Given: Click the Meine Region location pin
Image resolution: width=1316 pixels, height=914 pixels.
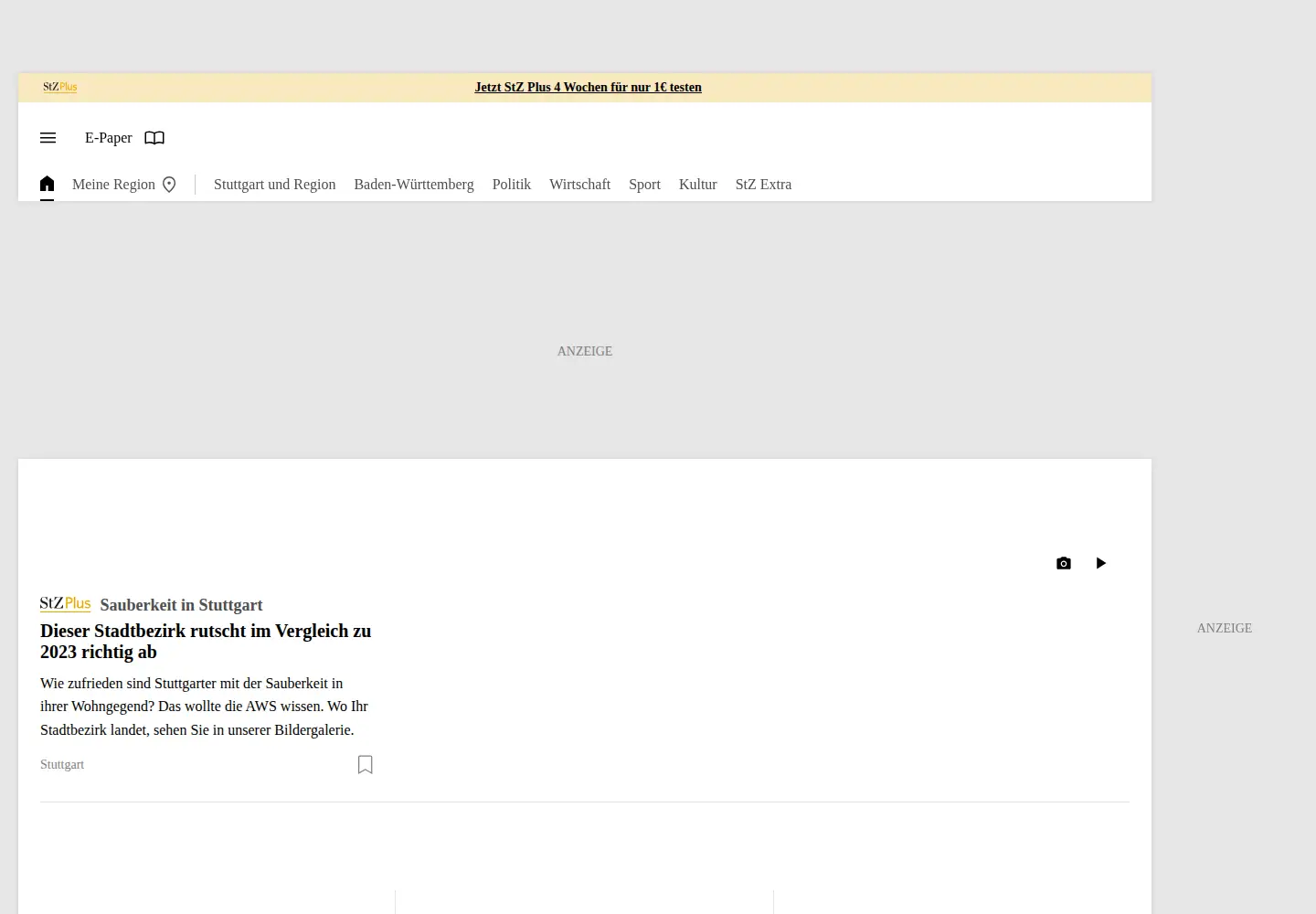Looking at the screenshot, I should pos(169,185).
